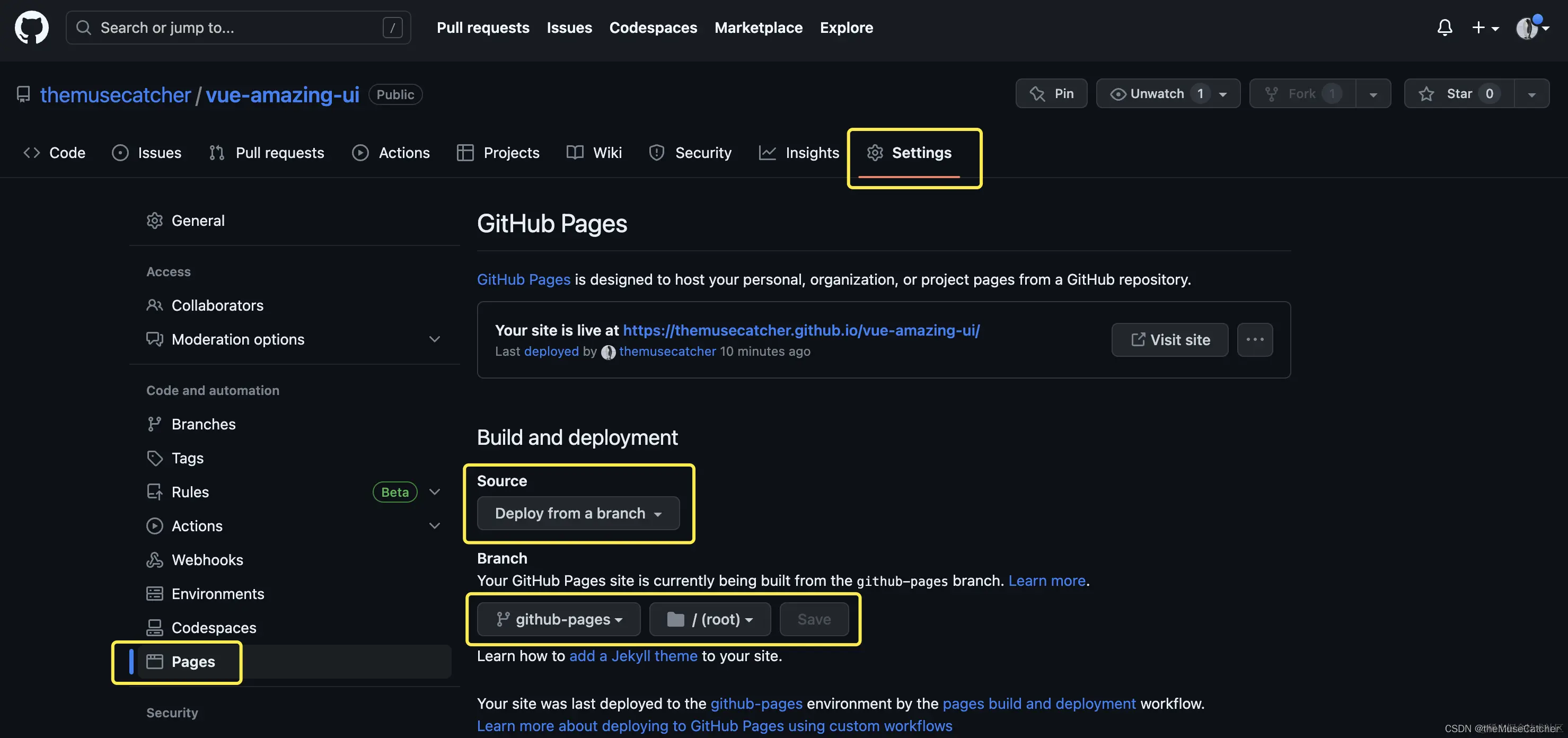Image resolution: width=1568 pixels, height=738 pixels.
Task: Click the Visit site button
Action: click(1169, 340)
